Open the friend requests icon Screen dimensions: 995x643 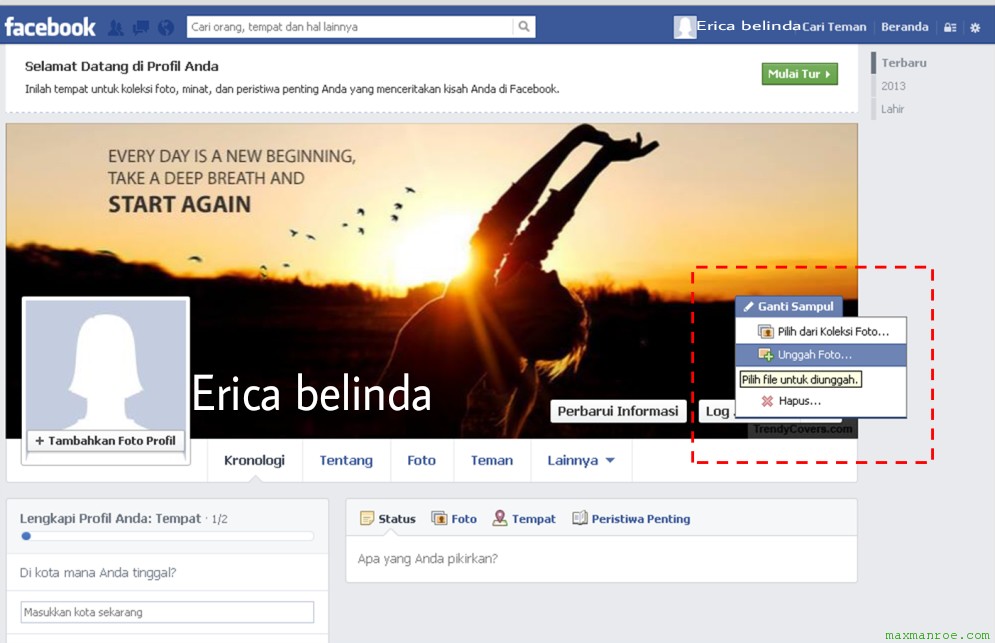point(116,28)
